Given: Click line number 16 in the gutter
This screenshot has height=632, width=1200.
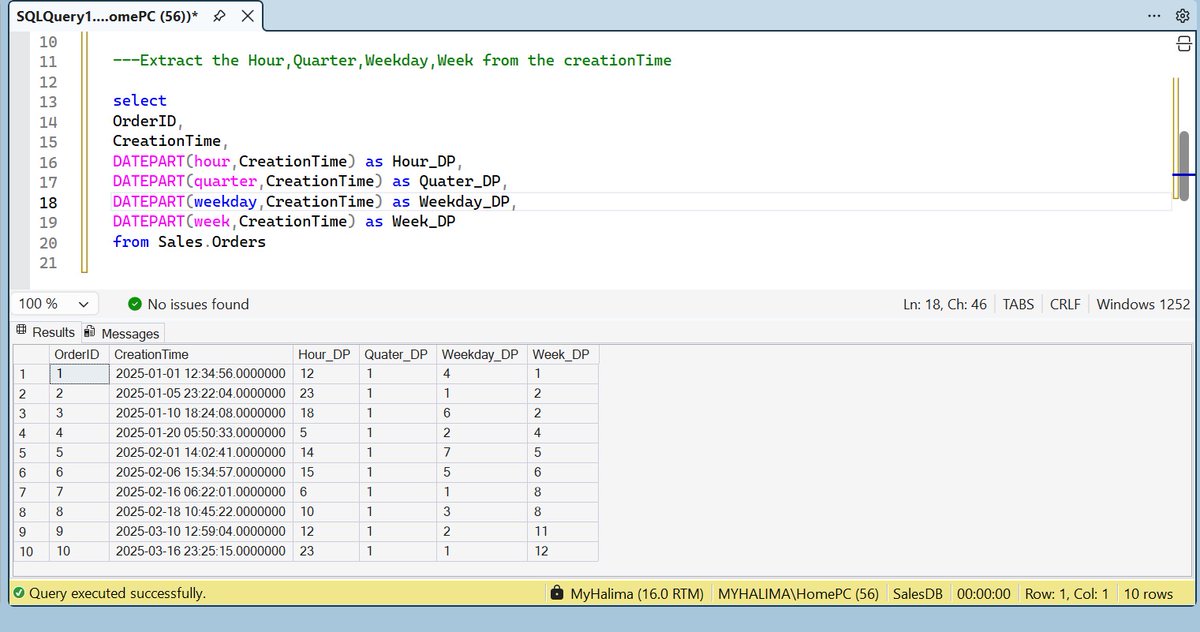Looking at the screenshot, I should click(x=47, y=162).
